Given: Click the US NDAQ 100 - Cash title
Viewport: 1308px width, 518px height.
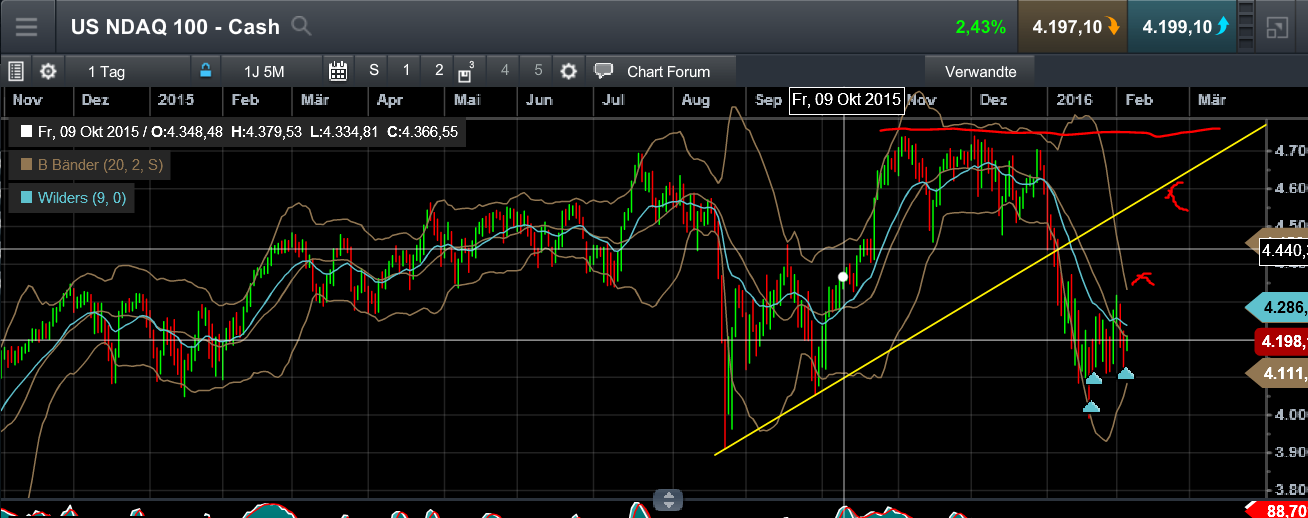Looking at the screenshot, I should pos(175,27).
